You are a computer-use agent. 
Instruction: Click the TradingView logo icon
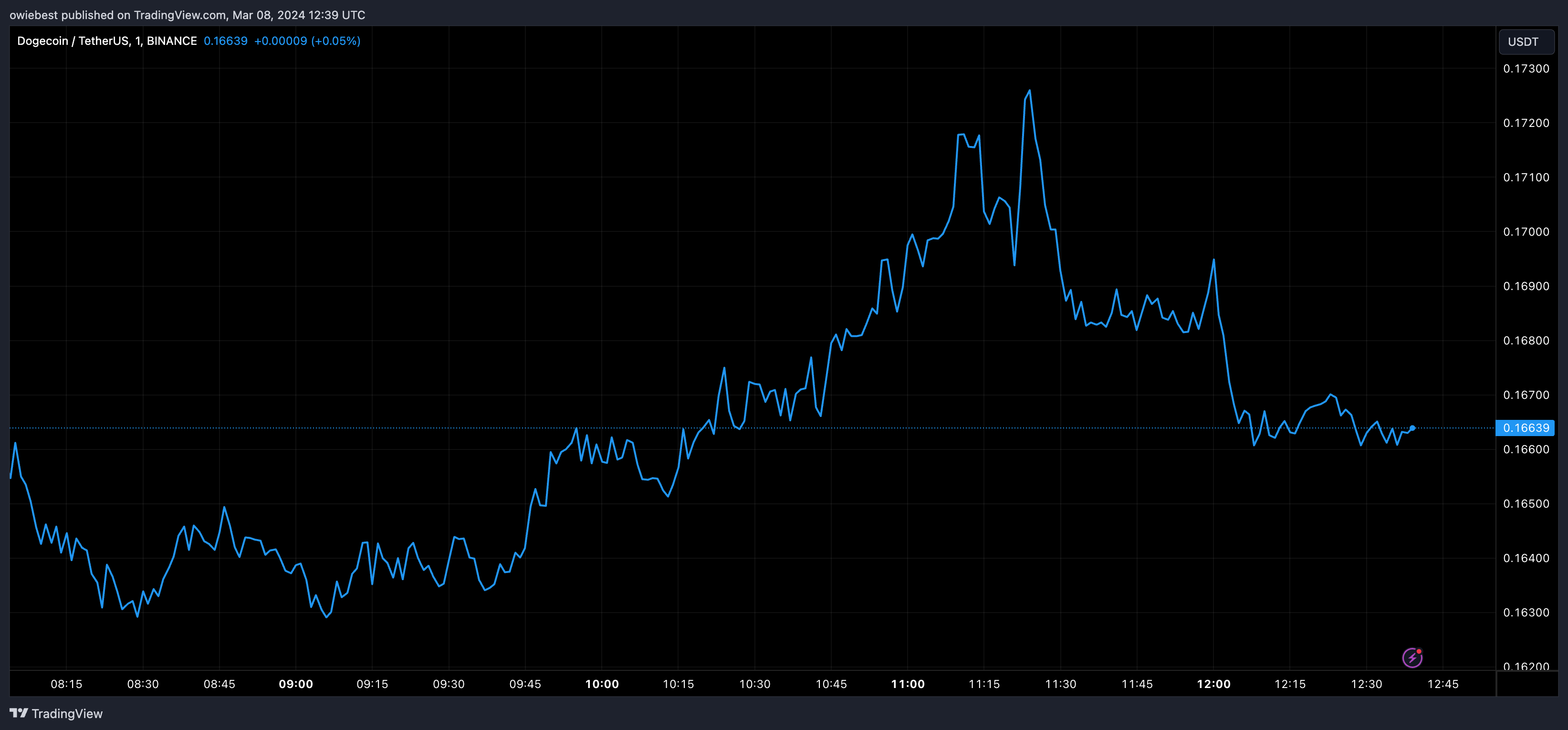pyautogui.click(x=18, y=713)
